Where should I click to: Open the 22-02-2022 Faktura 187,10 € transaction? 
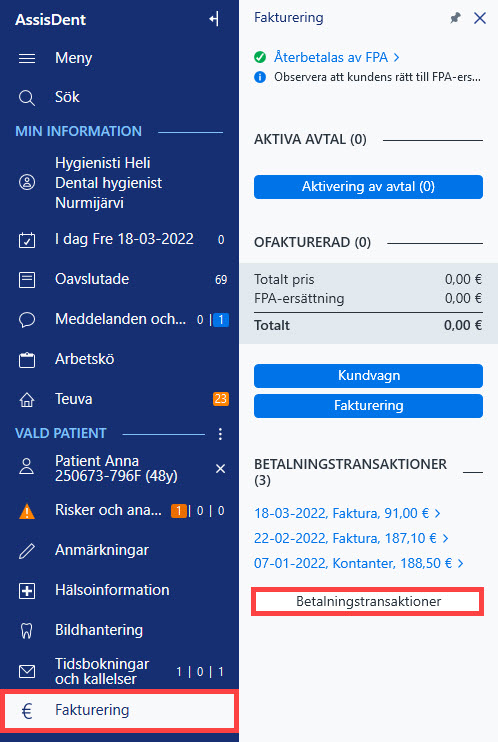pyautogui.click(x=351, y=539)
